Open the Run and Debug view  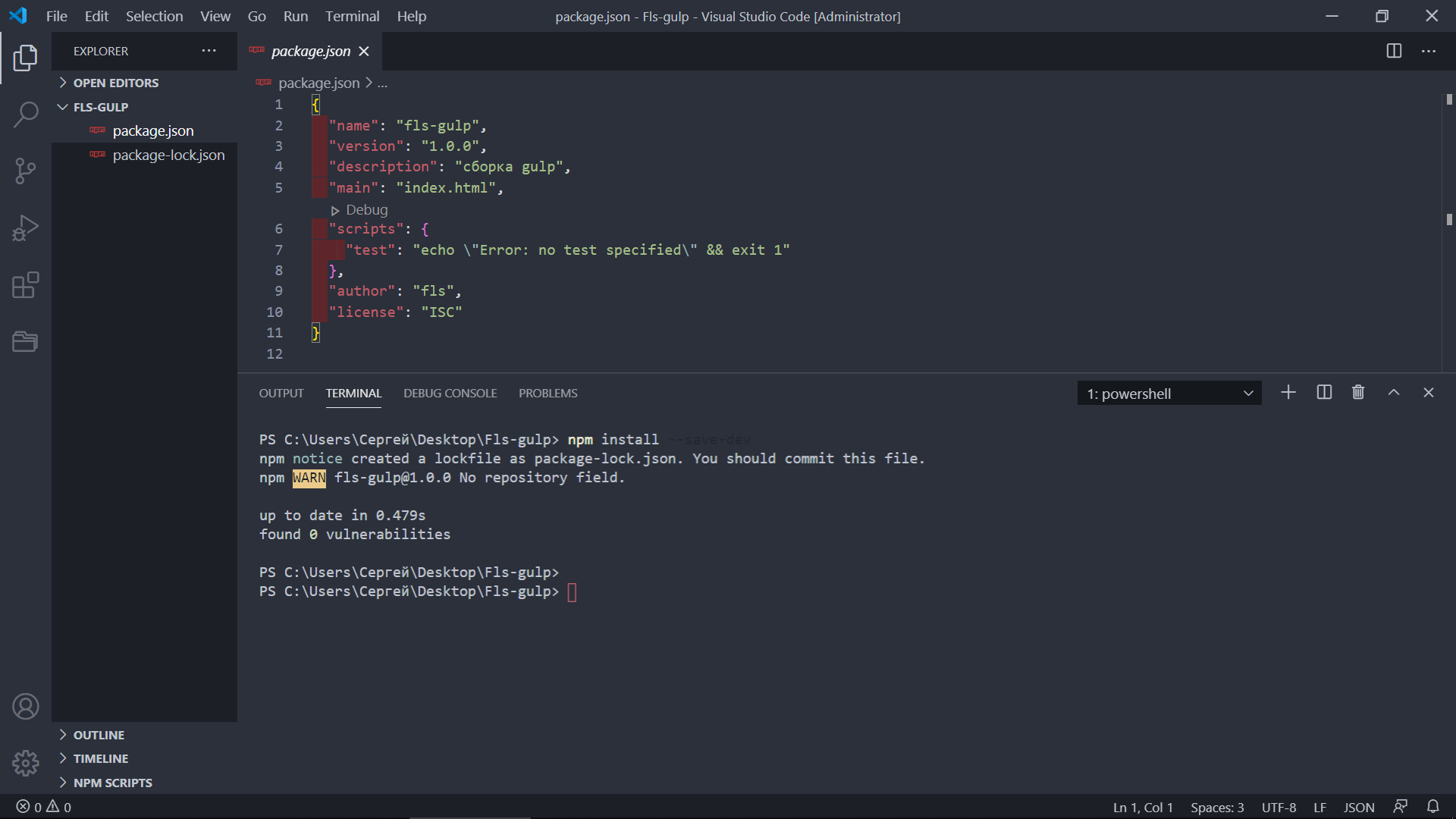(25, 228)
